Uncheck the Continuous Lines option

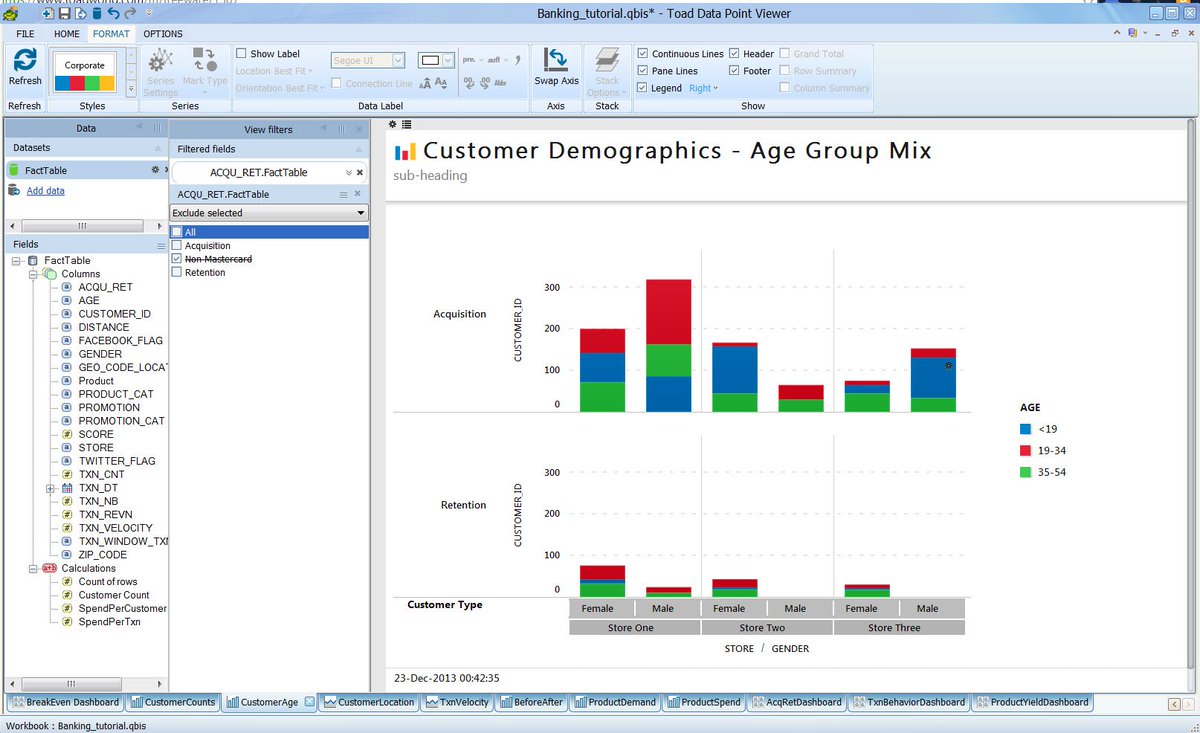tap(643, 54)
